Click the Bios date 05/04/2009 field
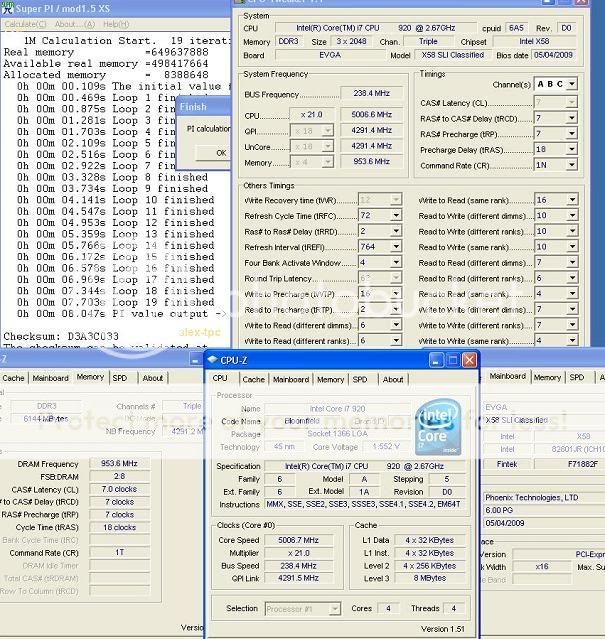The width and height of the screenshot is (605, 639). [553, 55]
